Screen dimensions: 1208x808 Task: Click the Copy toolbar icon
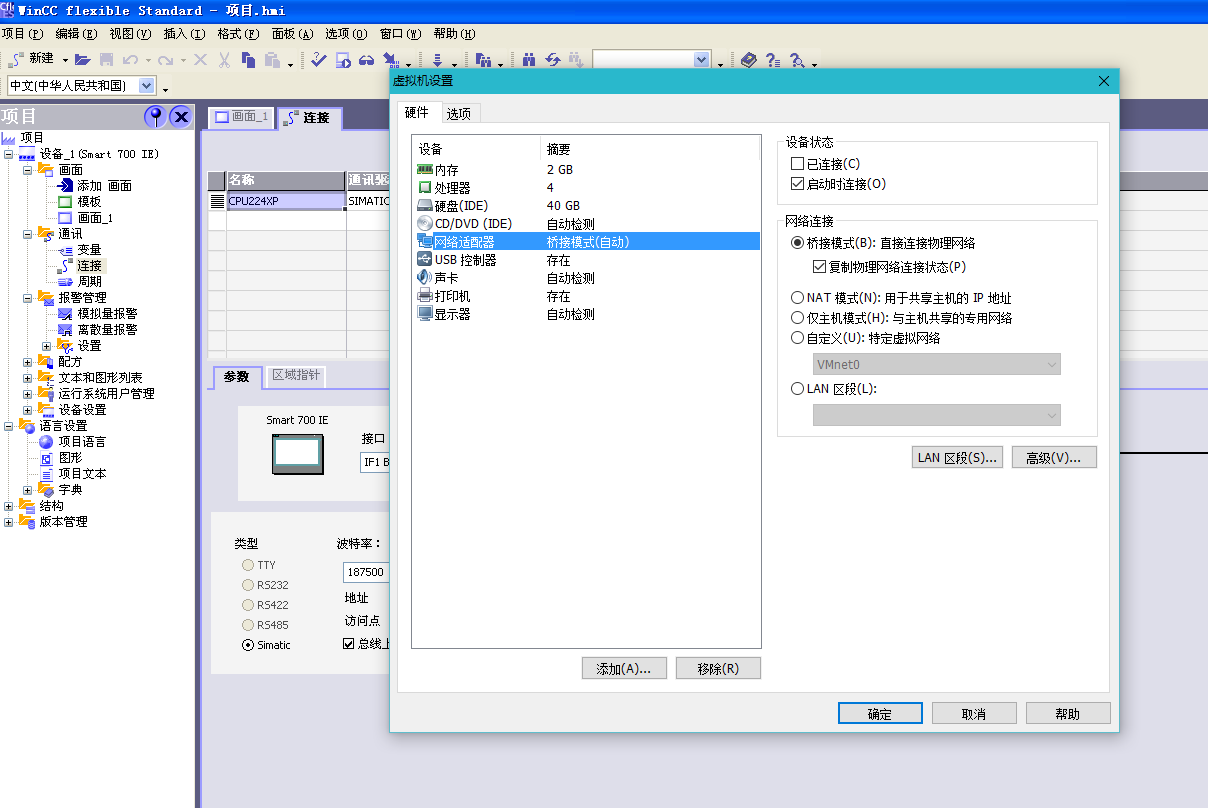coord(248,60)
